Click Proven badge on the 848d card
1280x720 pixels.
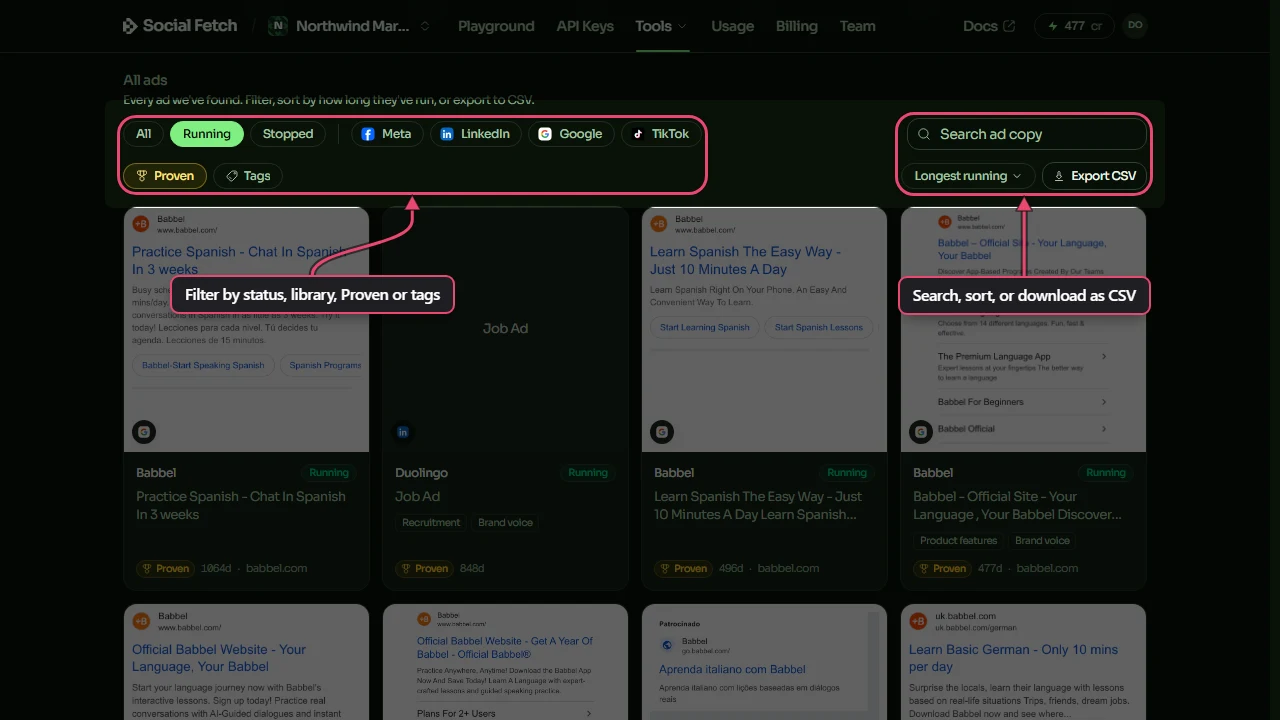click(424, 568)
